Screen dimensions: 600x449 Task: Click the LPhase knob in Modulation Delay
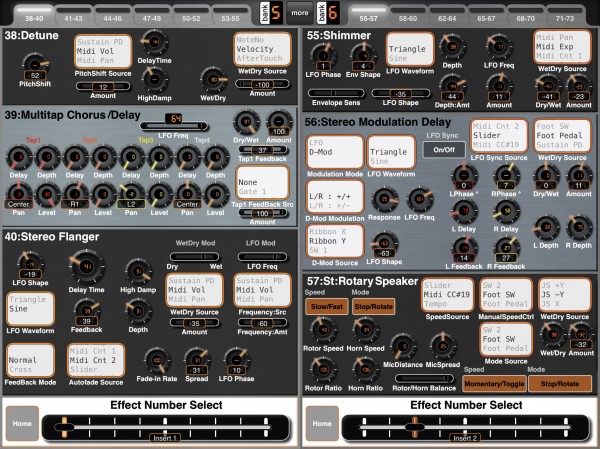(464, 176)
